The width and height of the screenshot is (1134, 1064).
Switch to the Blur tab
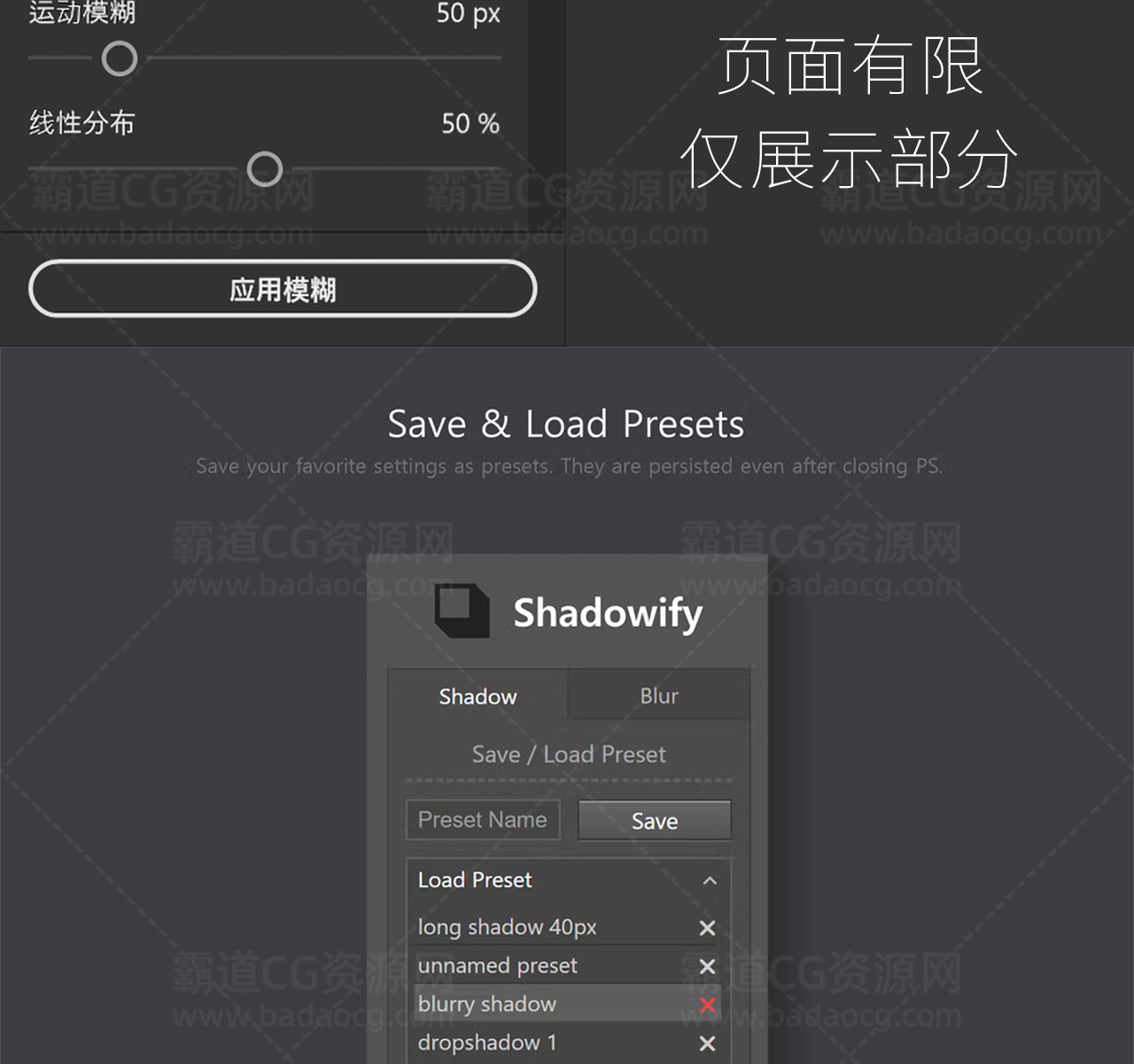(x=659, y=695)
